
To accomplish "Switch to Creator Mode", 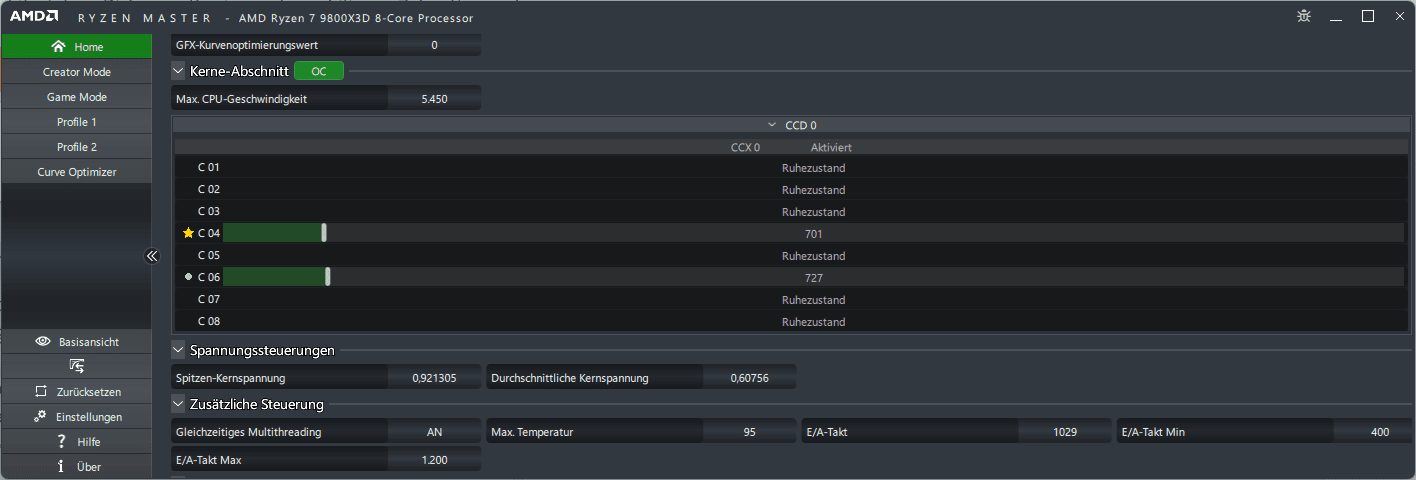I will pos(76,72).
